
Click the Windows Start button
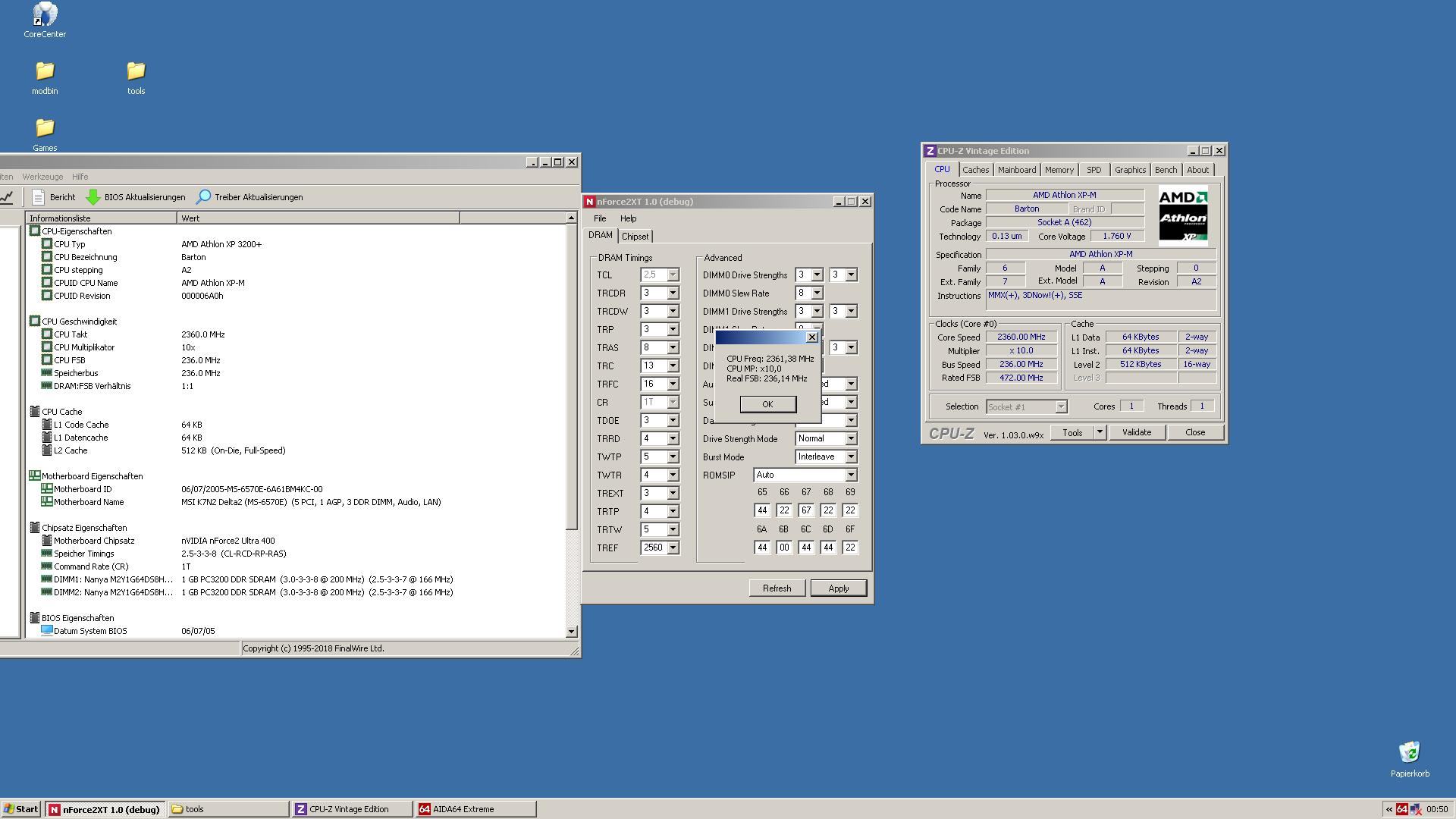(x=20, y=809)
